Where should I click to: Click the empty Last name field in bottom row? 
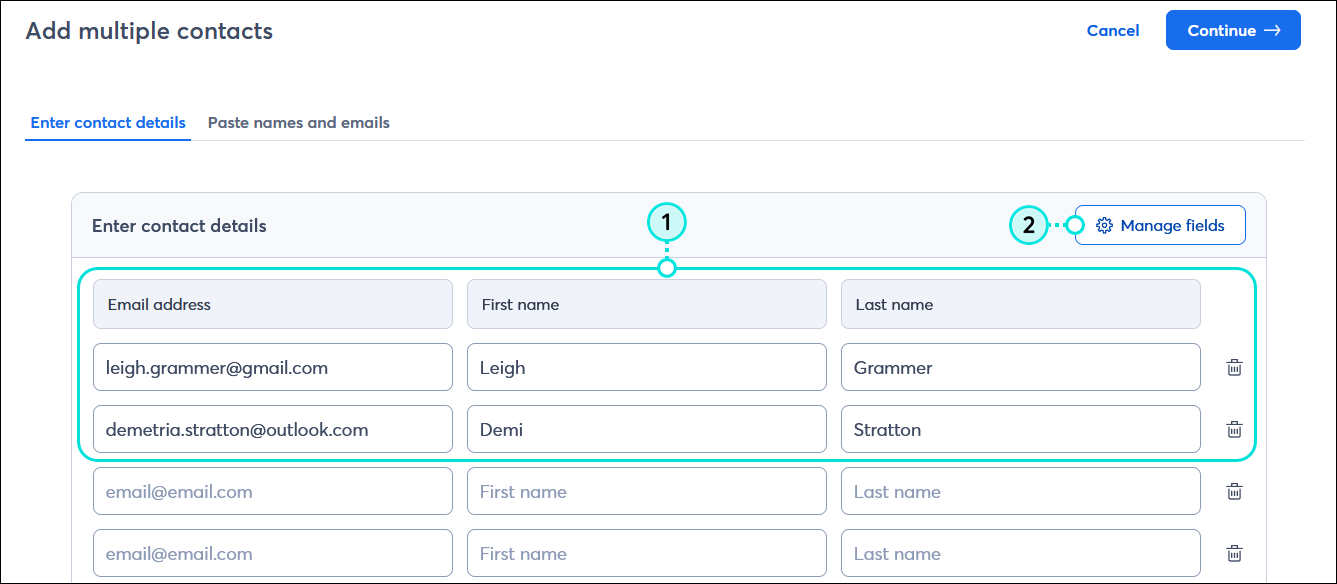pos(1021,554)
